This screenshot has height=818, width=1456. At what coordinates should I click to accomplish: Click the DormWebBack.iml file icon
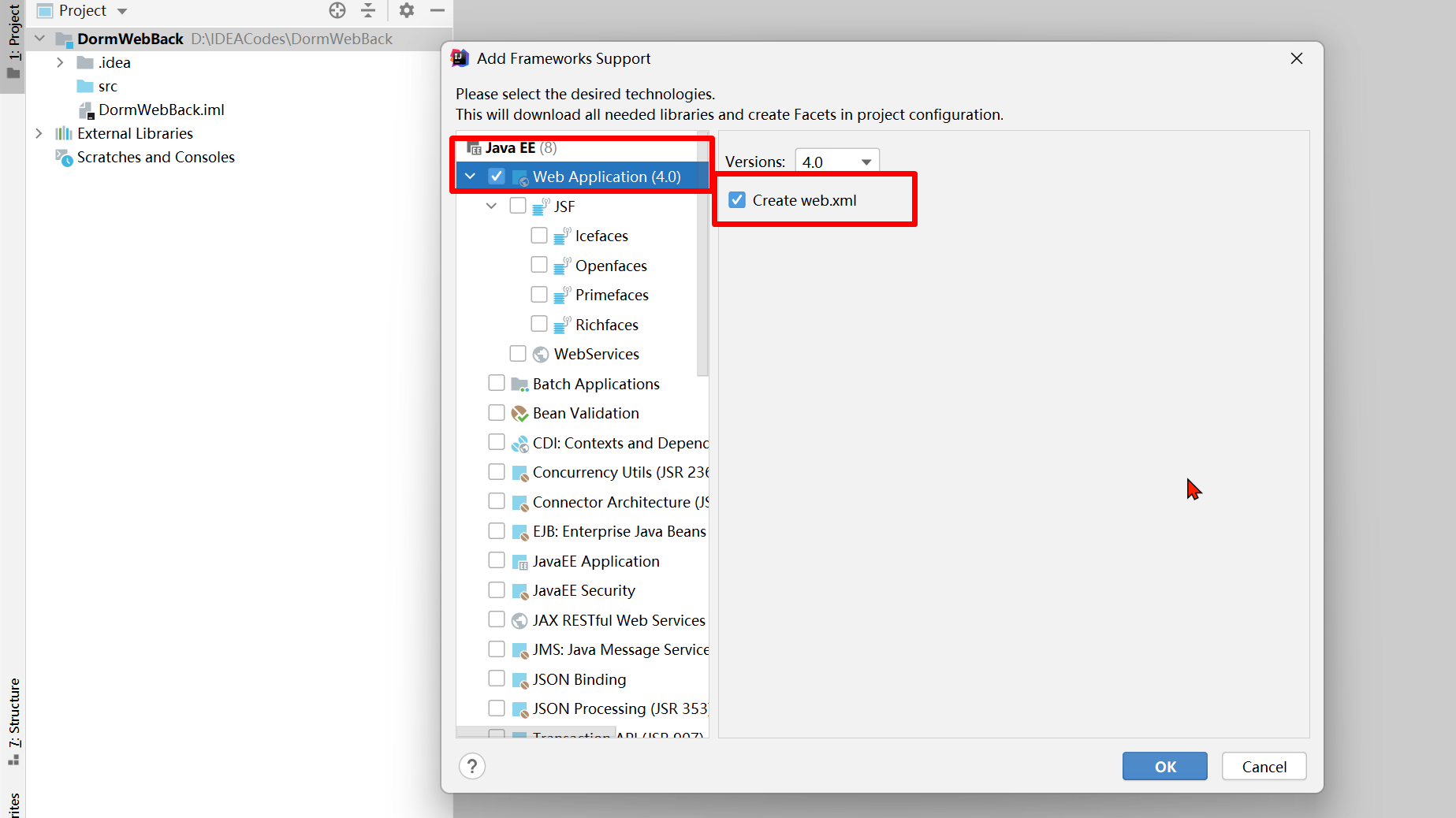coord(87,110)
